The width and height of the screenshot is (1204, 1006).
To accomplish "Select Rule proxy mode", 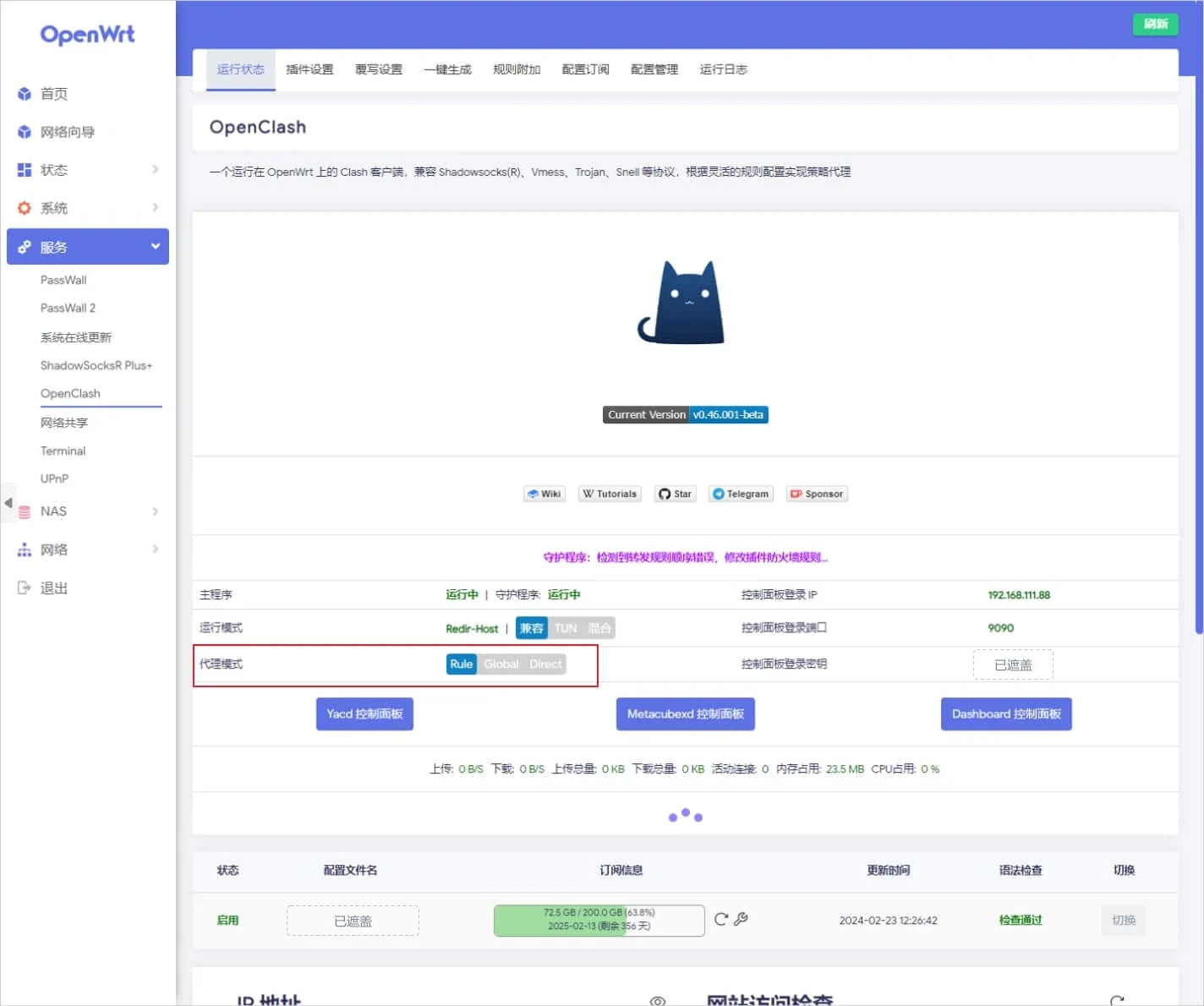I will 462,664.
